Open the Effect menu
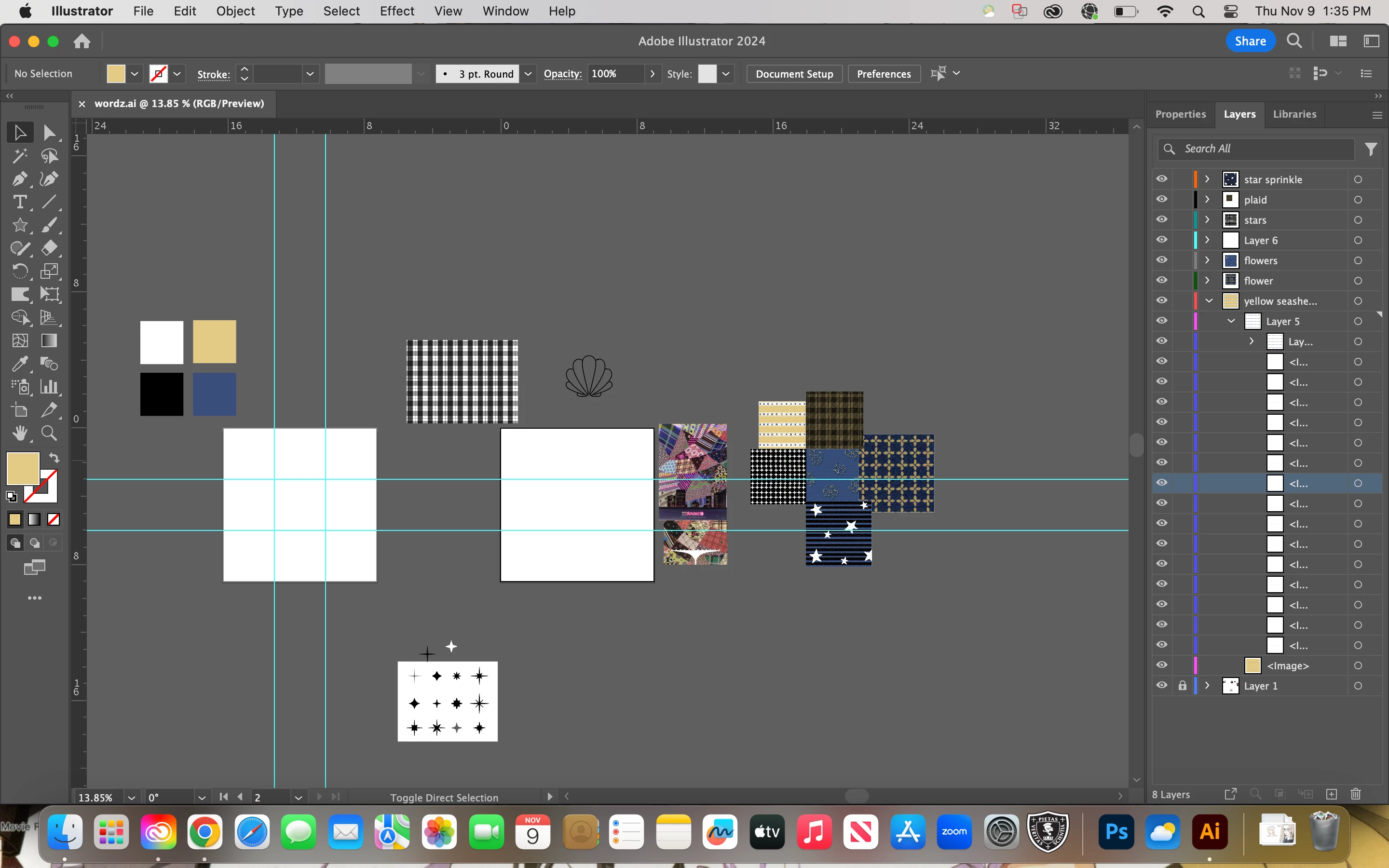 point(396,11)
